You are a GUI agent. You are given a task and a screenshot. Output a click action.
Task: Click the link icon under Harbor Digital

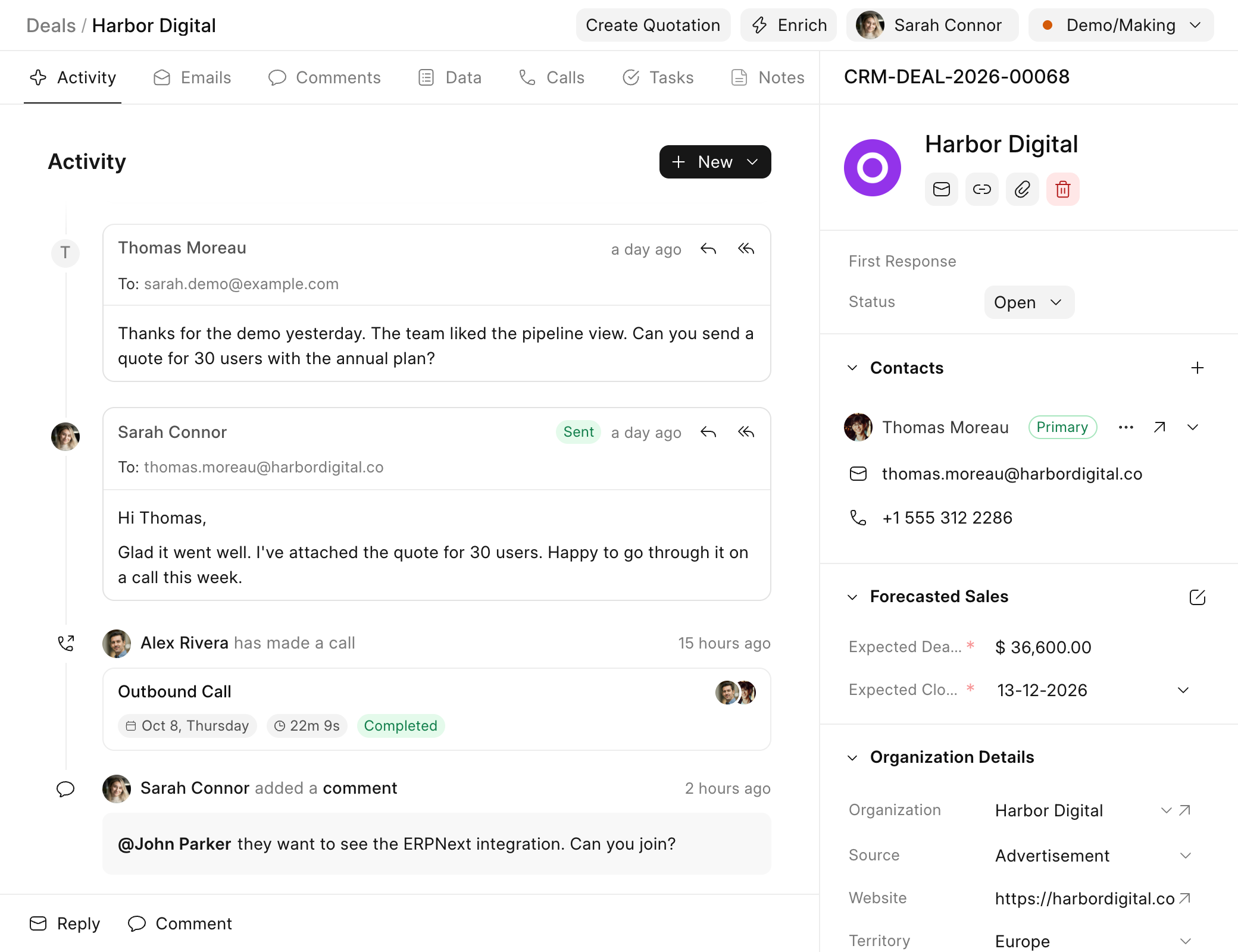click(981, 189)
